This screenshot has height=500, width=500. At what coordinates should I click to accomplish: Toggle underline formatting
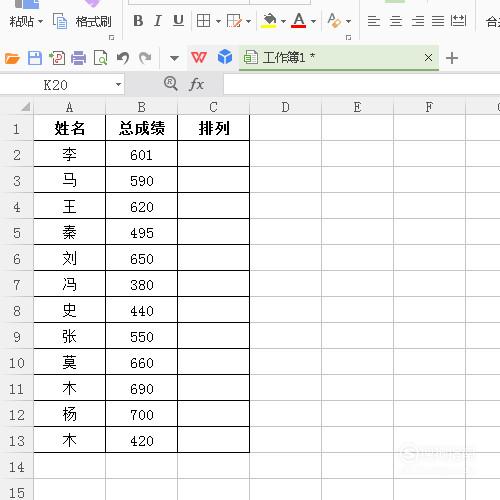pyautogui.click(x=178, y=21)
